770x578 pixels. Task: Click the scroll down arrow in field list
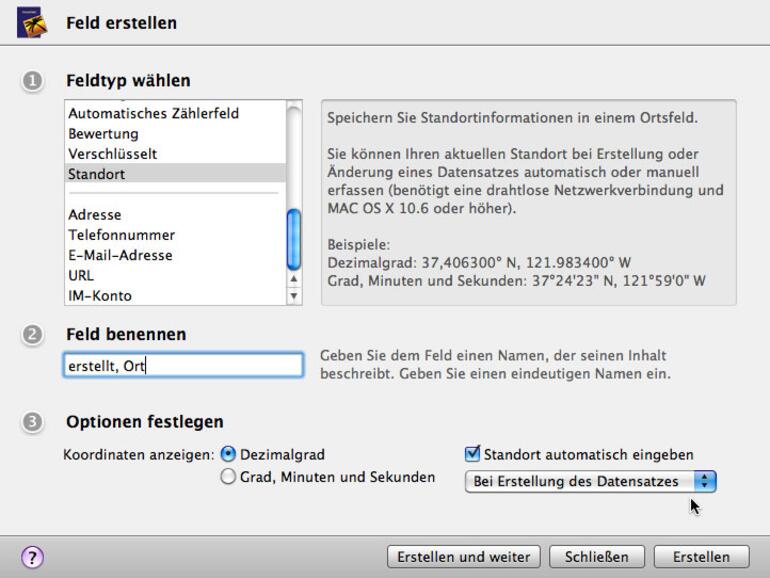294,296
